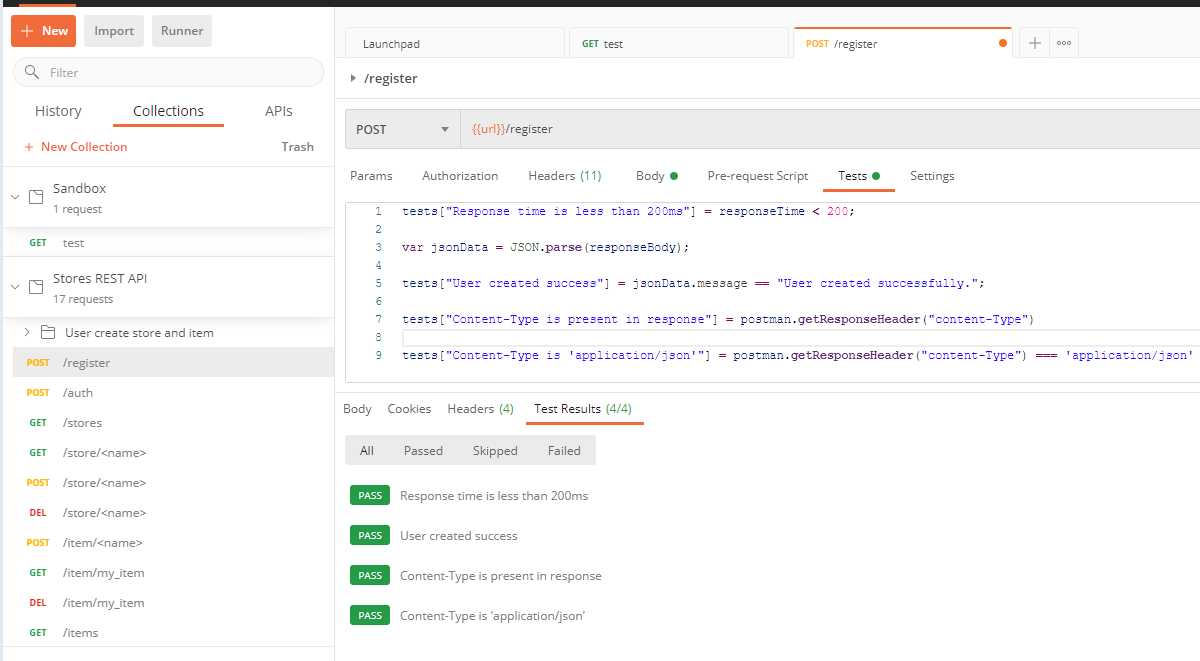Open the request Body tab with green dot
Image resolution: width=1200 pixels, height=661 pixels.
(x=657, y=176)
